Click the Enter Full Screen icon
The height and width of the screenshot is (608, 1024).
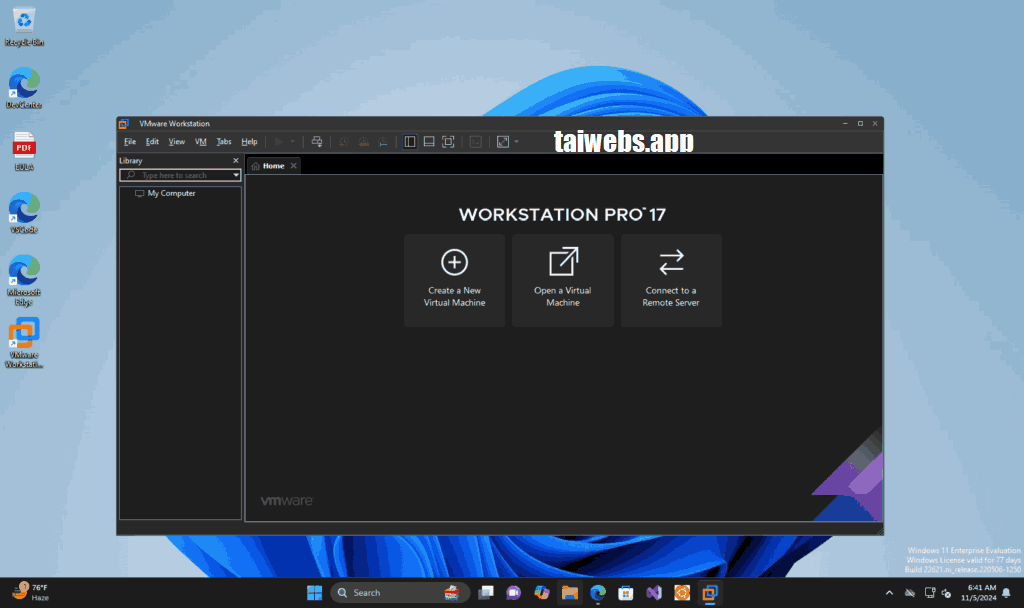[448, 142]
